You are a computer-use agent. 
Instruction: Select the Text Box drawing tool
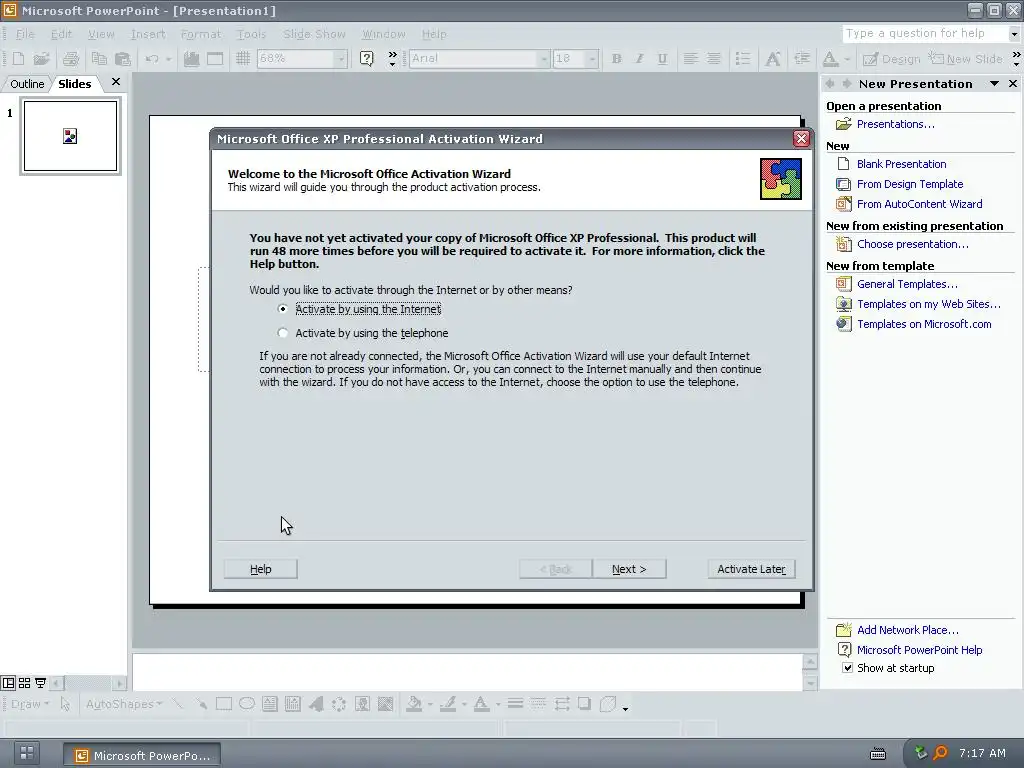[x=270, y=704]
